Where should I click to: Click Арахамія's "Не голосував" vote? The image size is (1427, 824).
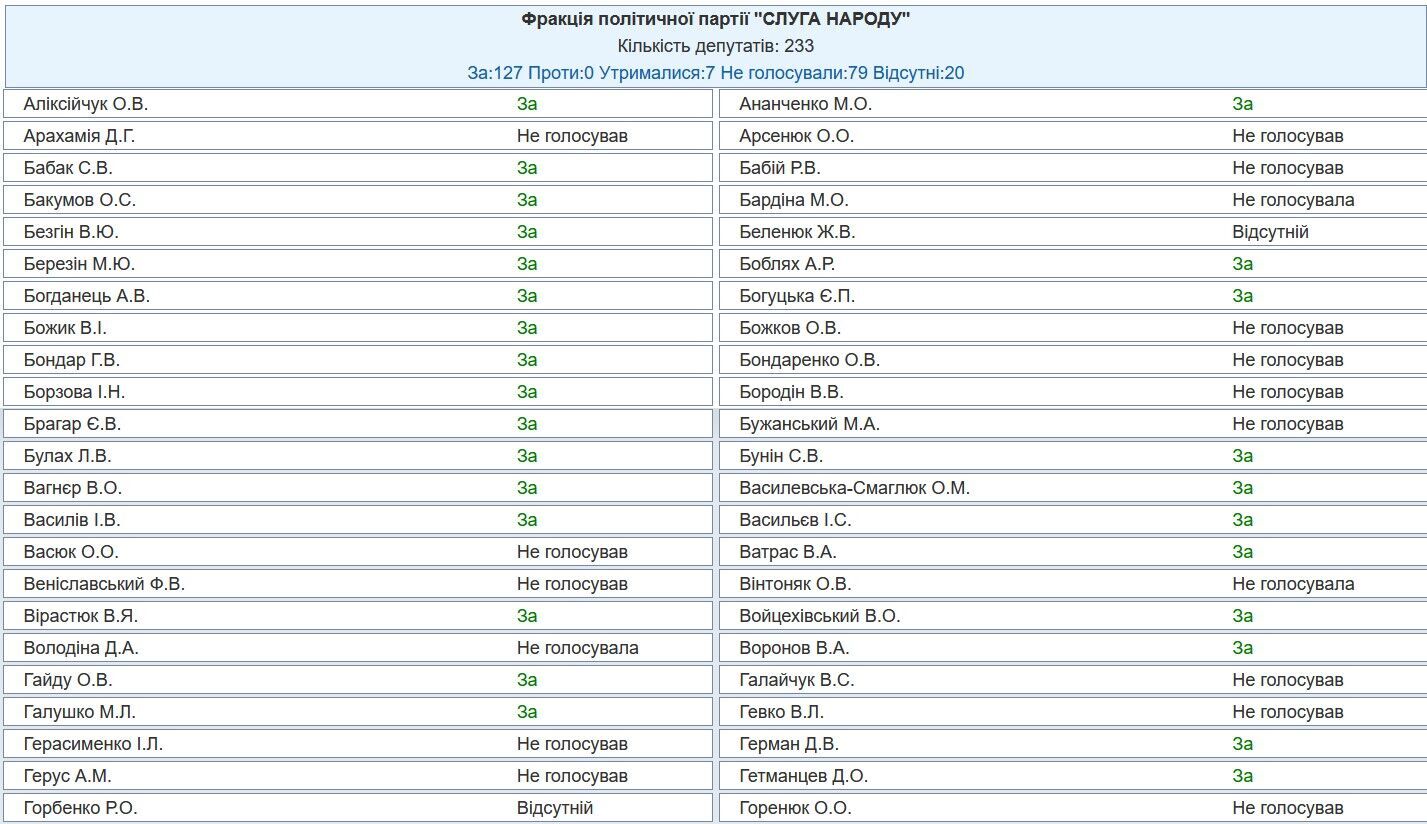572,136
